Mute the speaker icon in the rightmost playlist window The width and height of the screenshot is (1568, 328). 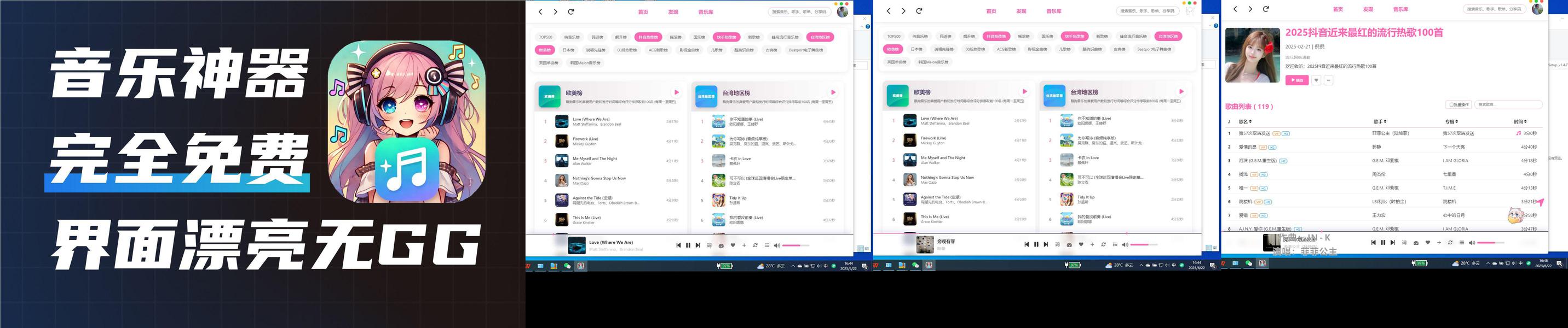pos(1472,243)
